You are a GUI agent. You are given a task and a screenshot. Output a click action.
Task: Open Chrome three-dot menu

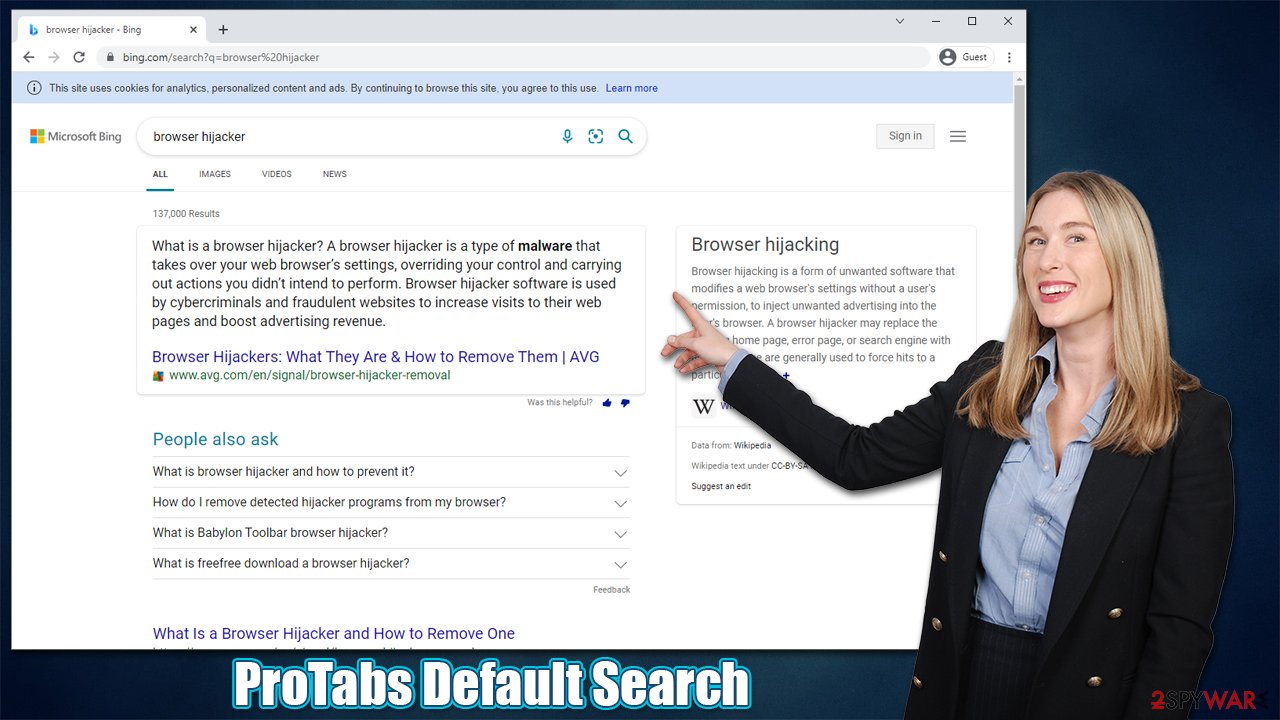1009,58
